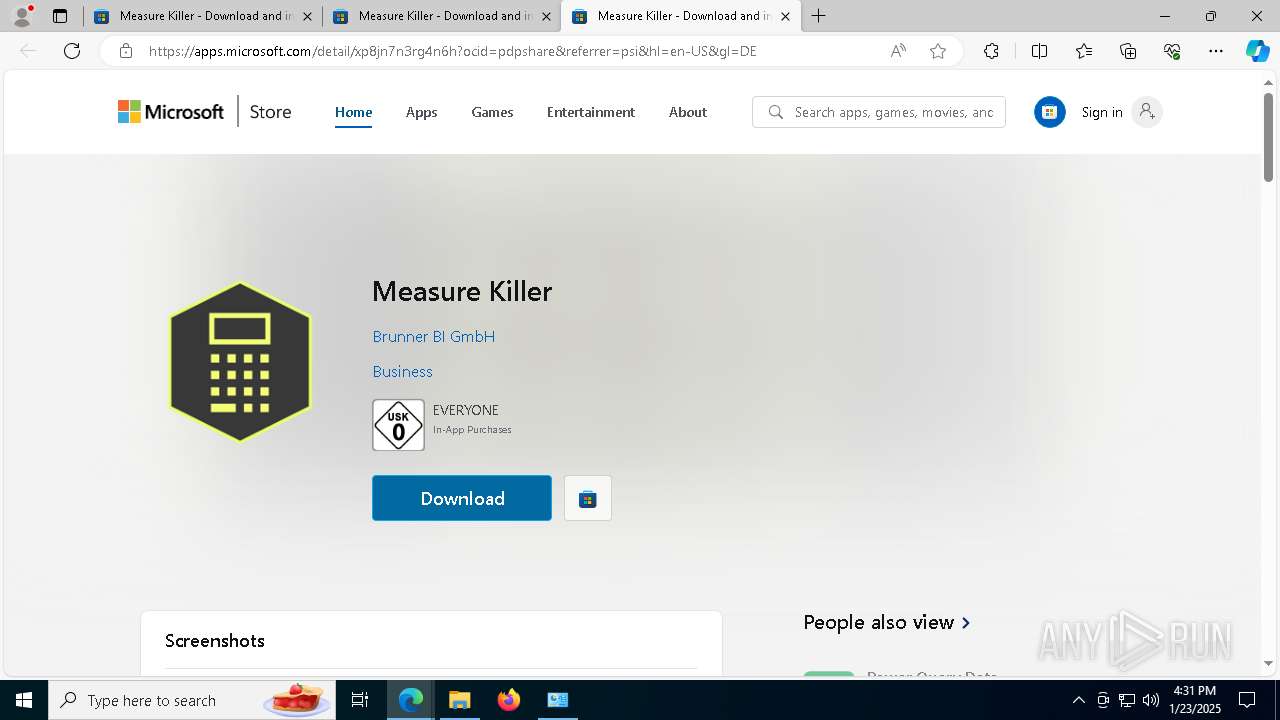Select the Home navigation item
This screenshot has height=720, width=1280.
pyautogui.click(x=353, y=112)
